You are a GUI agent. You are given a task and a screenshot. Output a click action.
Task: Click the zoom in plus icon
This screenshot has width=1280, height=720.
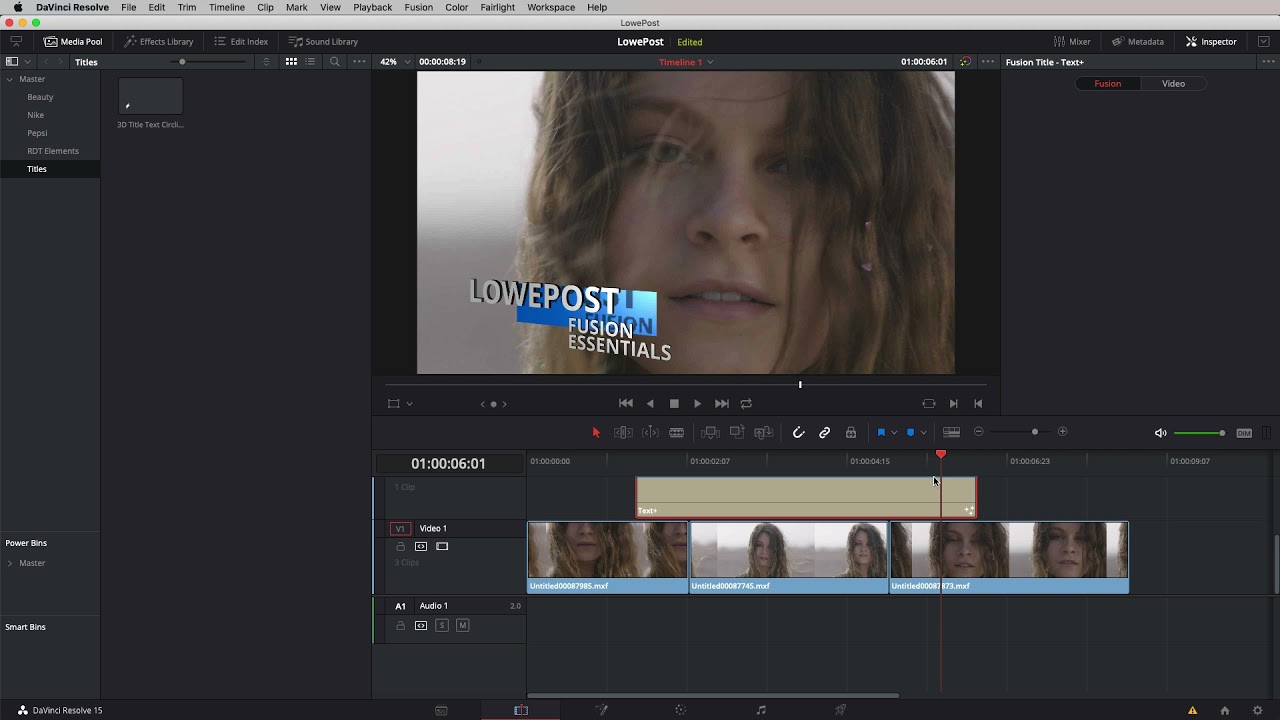point(1063,432)
